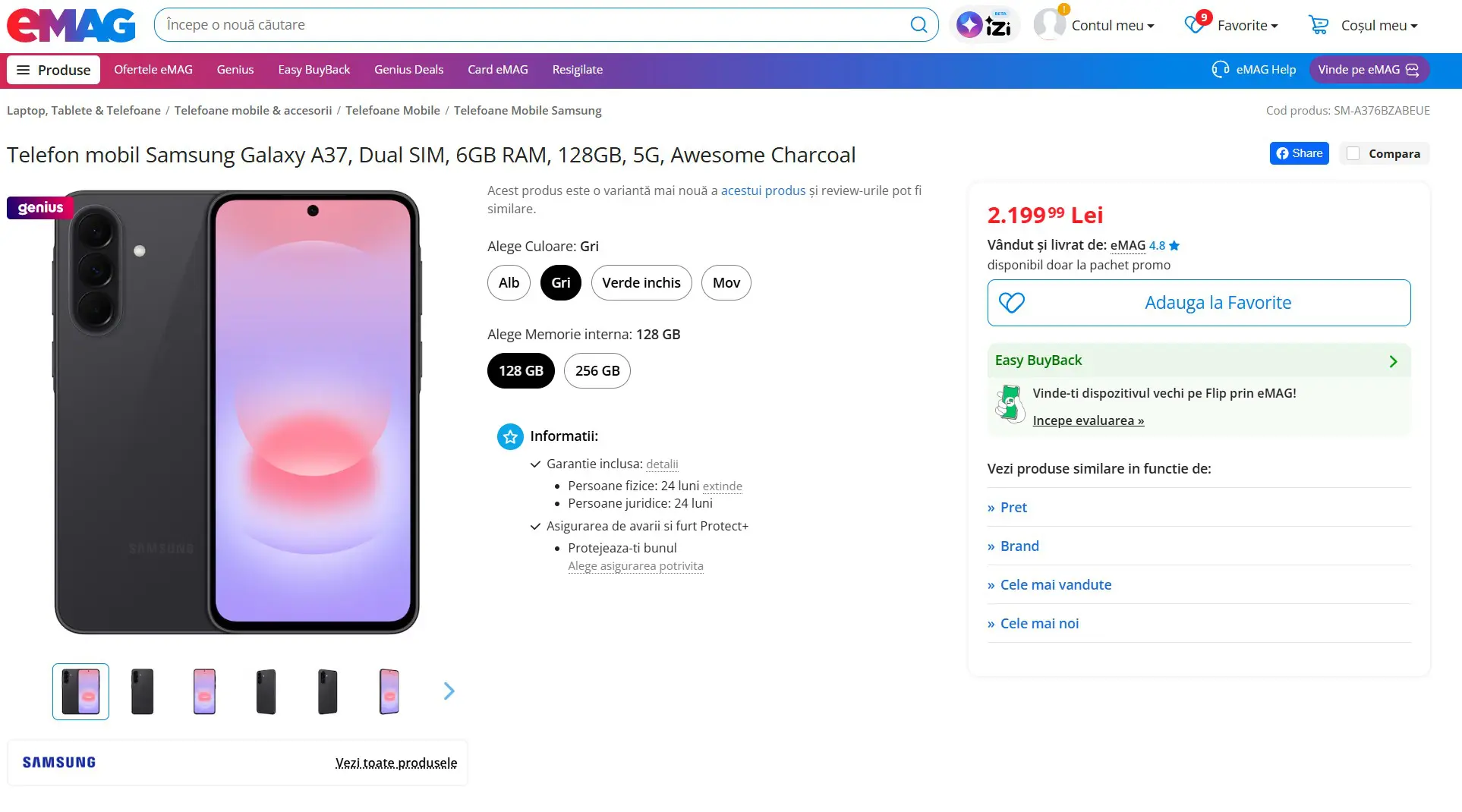Click the Favorite heart icon in header
Image resolution: width=1462 pixels, height=812 pixels.
[x=1195, y=25]
